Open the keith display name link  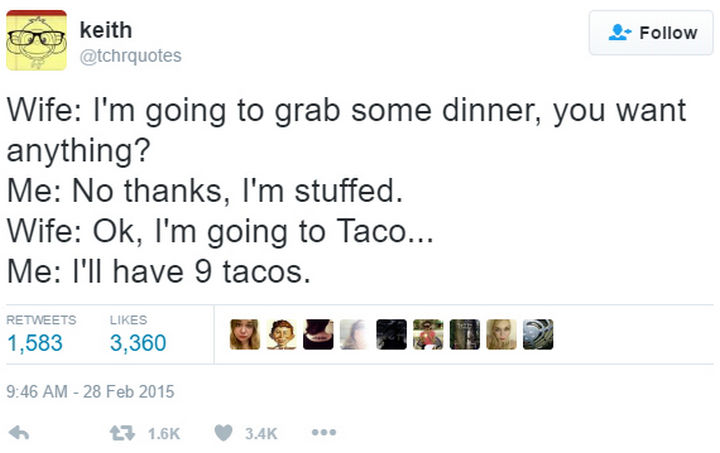(105, 31)
